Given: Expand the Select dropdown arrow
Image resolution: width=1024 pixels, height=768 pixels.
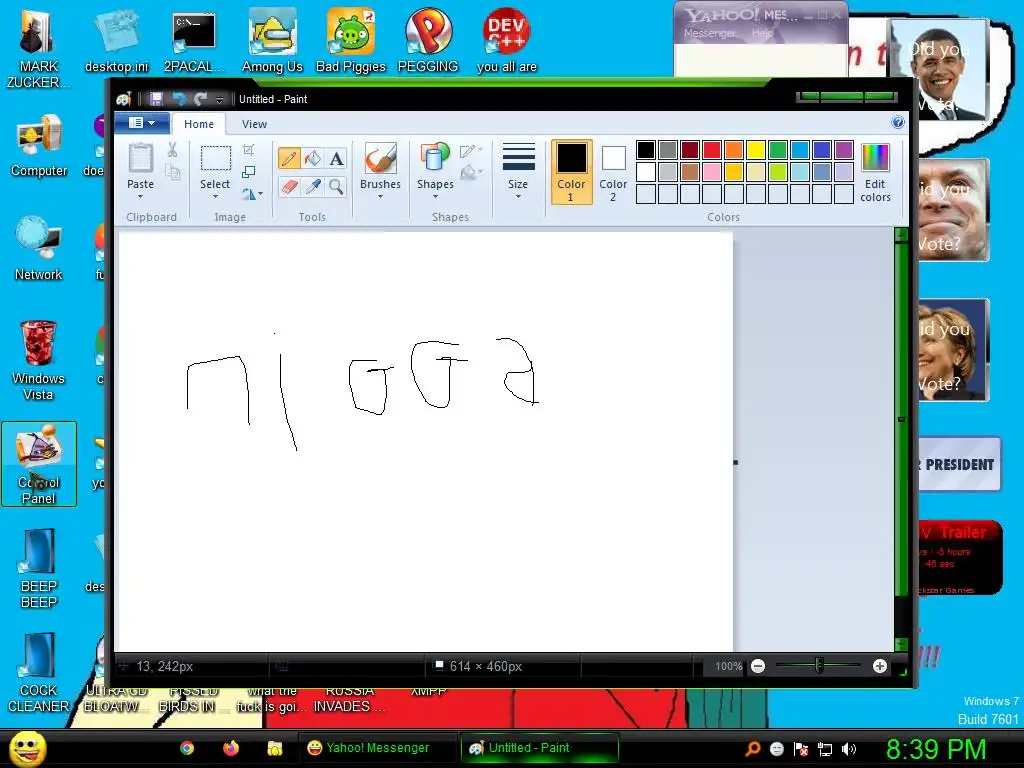Looking at the screenshot, I should (215, 197).
